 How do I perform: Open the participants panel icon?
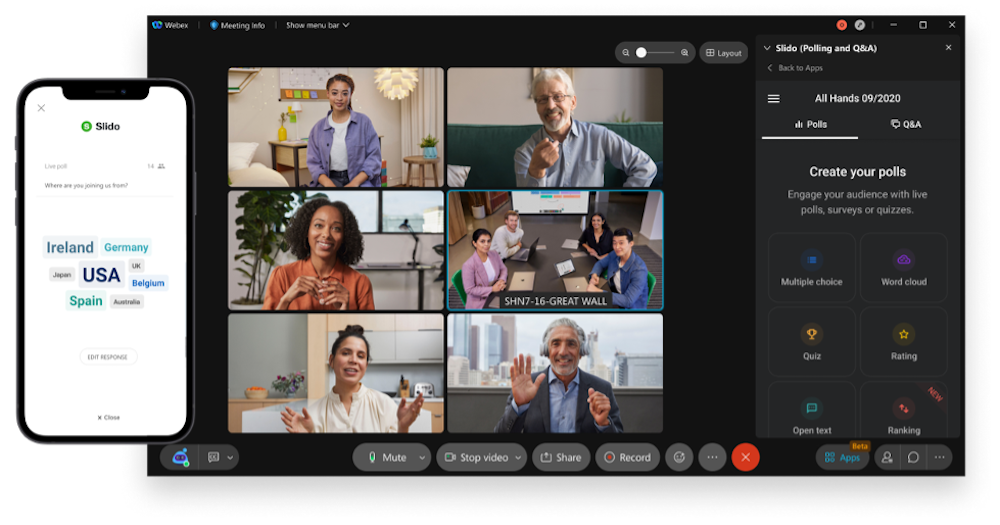click(887, 457)
